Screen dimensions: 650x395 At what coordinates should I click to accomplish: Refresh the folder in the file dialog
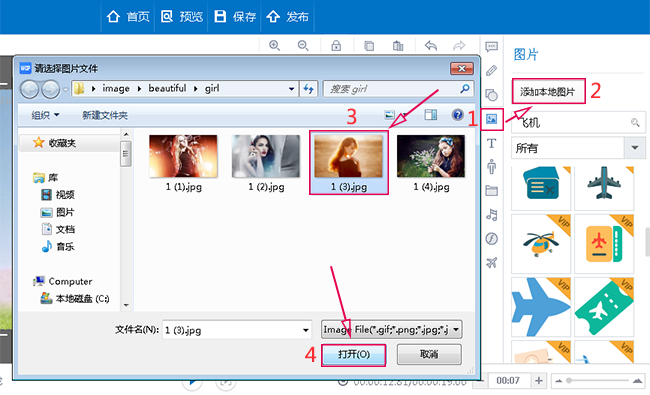tap(308, 89)
